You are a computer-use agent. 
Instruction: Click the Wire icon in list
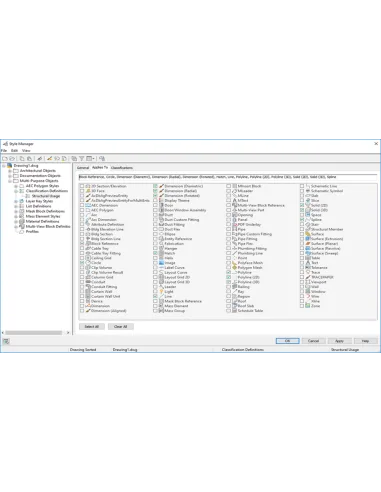pyautogui.click(x=308, y=296)
